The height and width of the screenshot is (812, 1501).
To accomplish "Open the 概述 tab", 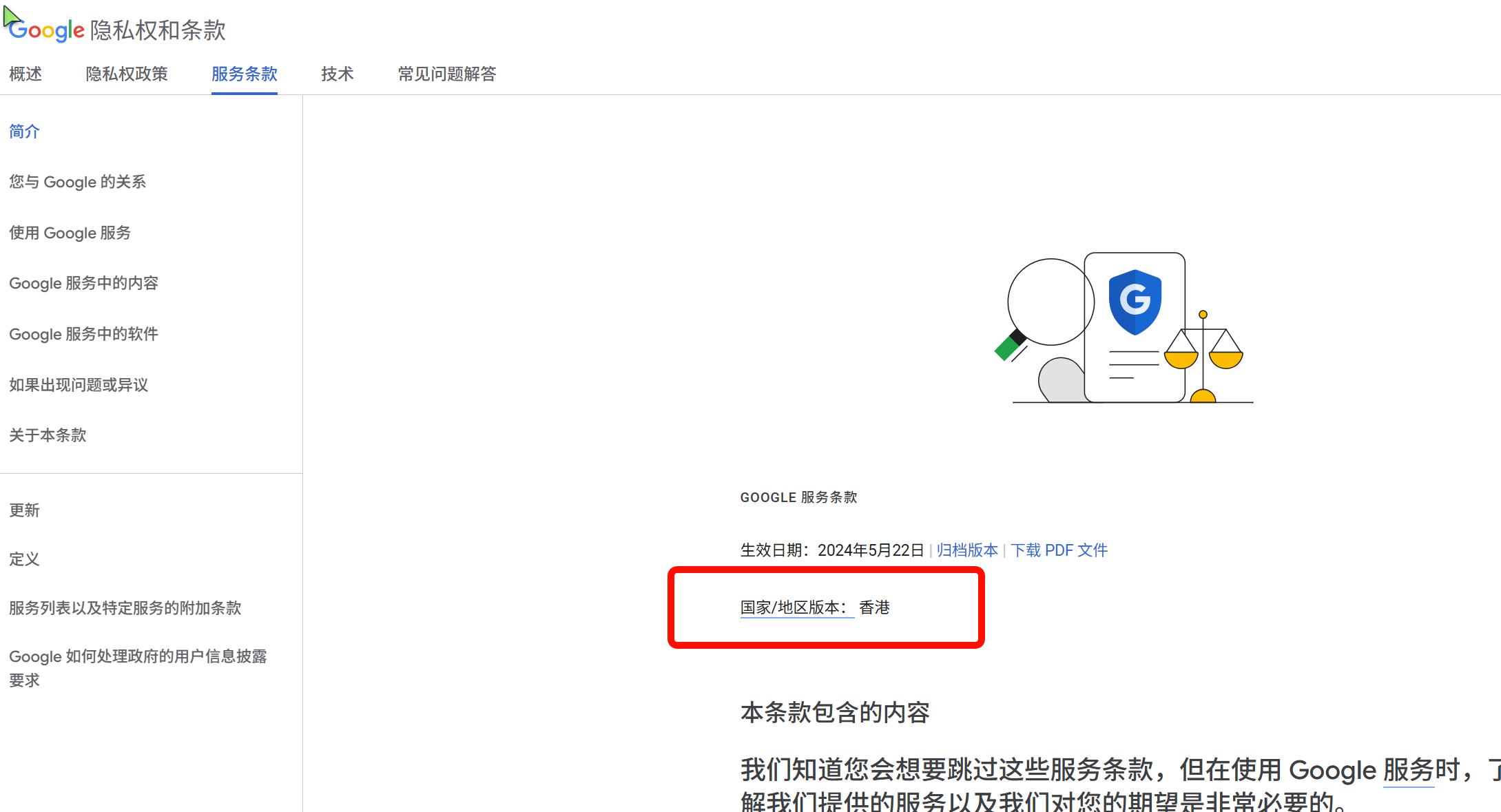I will coord(25,74).
